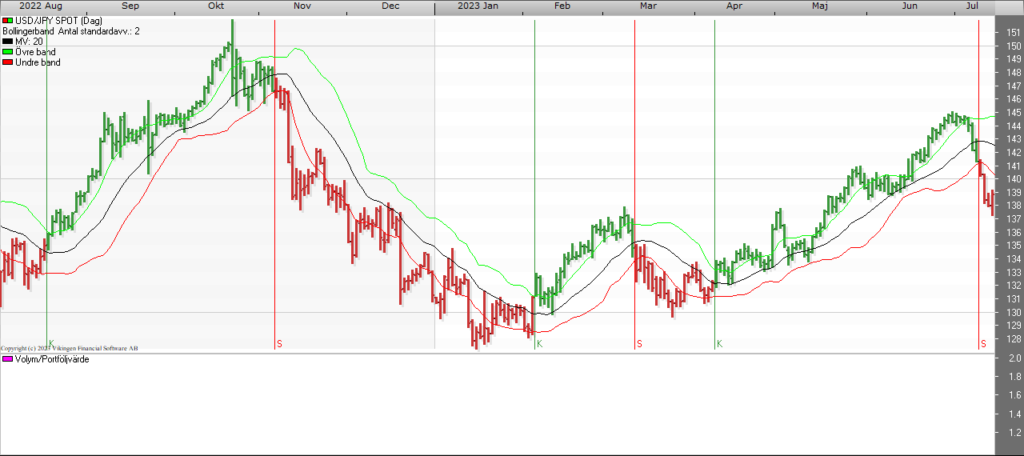The height and width of the screenshot is (456, 1024).
Task: Click the 140 price level on right axis
Action: pyautogui.click(x=1010, y=179)
